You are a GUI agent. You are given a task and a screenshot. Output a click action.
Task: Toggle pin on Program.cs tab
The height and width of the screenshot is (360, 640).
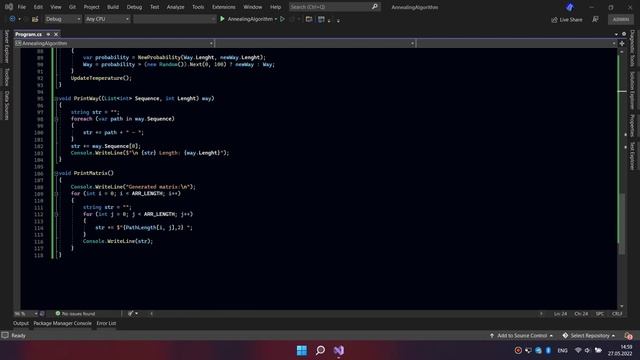coord(48,34)
